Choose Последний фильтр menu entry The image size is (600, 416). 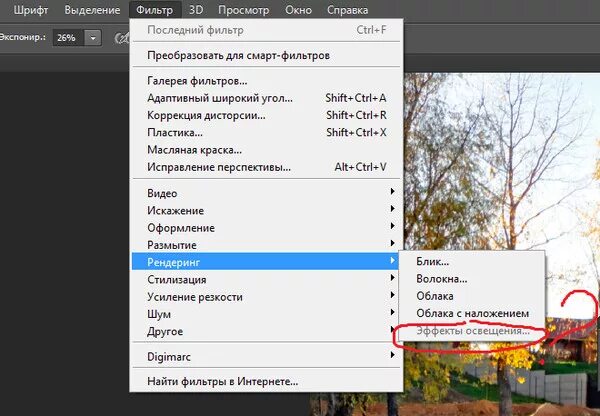click(266, 30)
